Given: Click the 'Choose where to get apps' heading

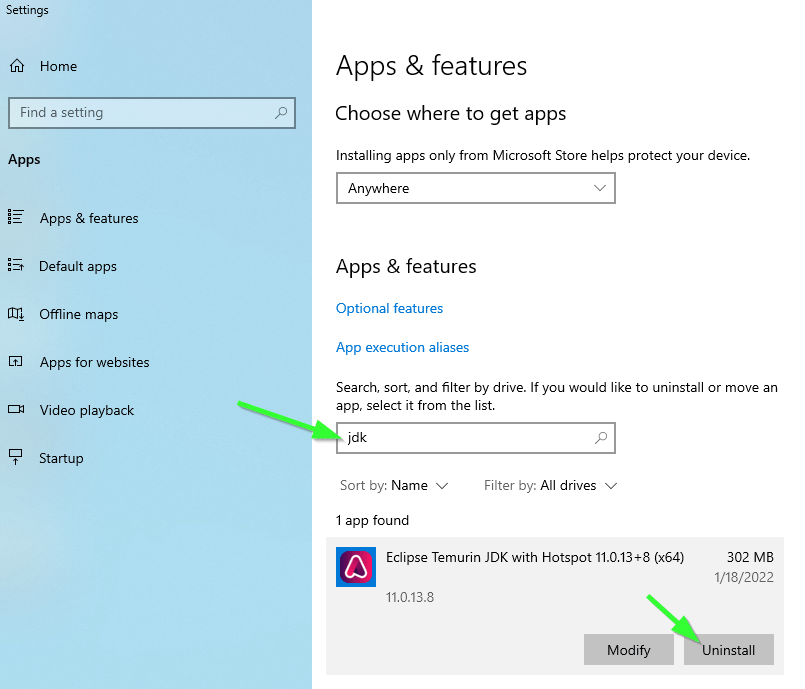Looking at the screenshot, I should 450,114.
